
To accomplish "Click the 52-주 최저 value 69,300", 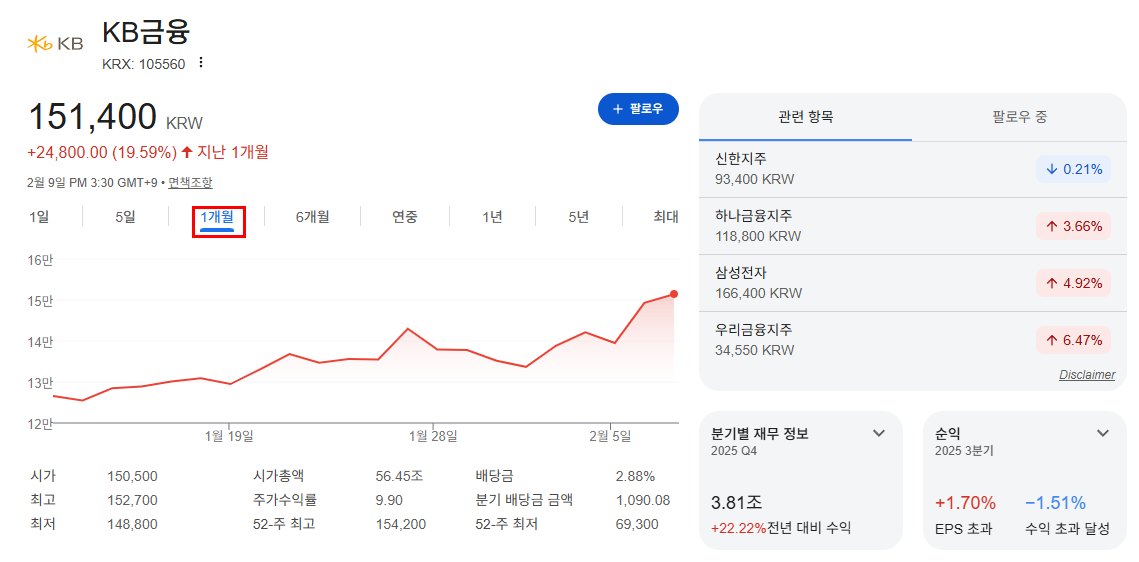I will [636, 524].
